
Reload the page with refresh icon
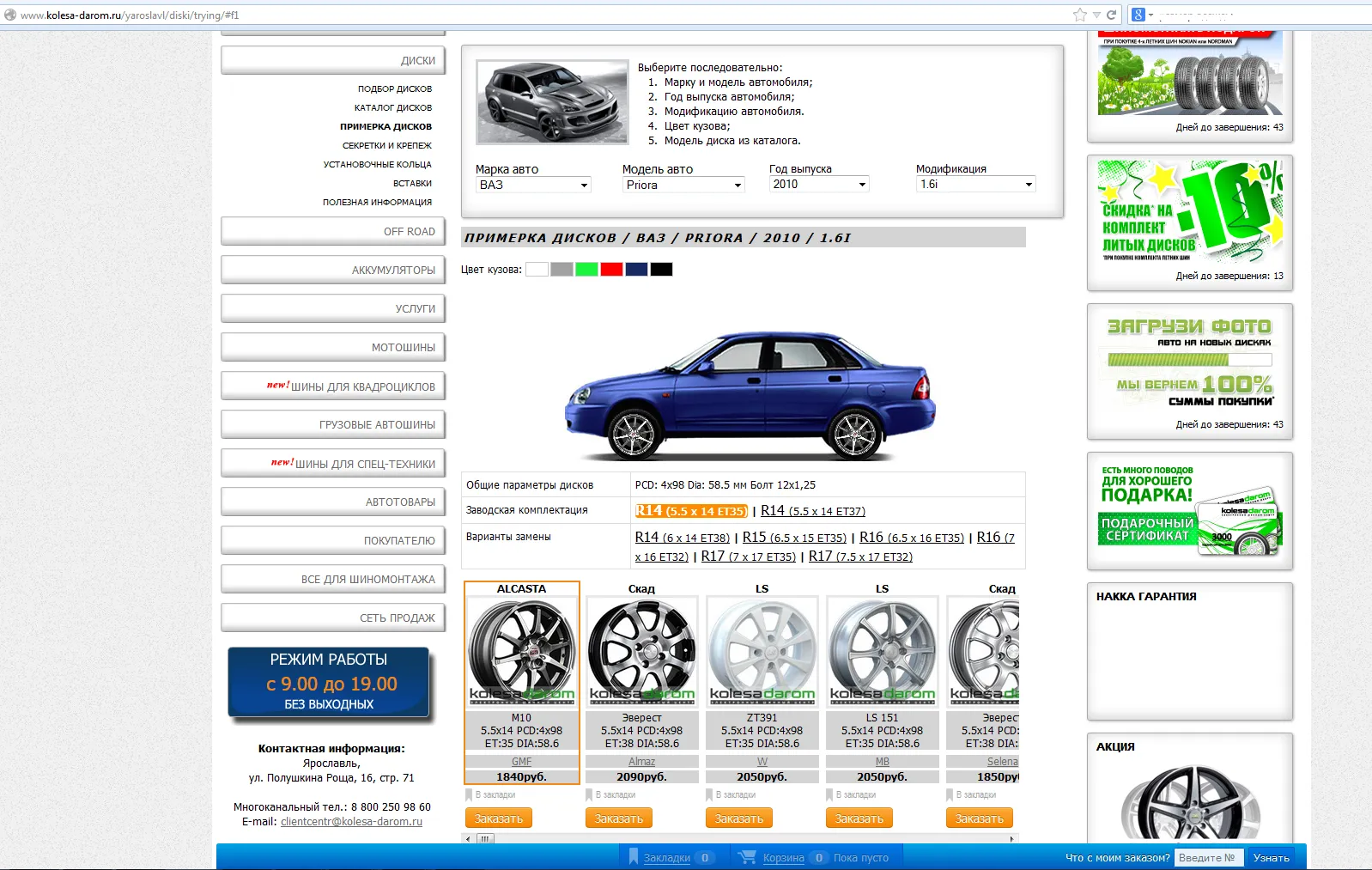tap(1111, 15)
